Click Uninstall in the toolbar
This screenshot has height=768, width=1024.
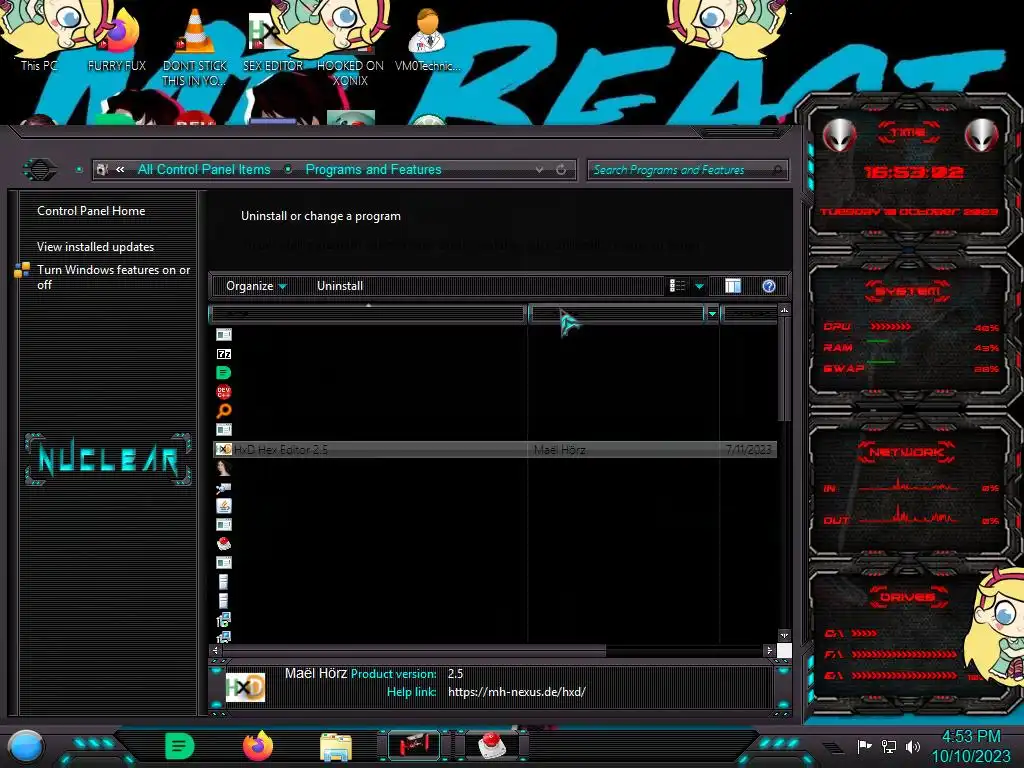[x=340, y=286]
